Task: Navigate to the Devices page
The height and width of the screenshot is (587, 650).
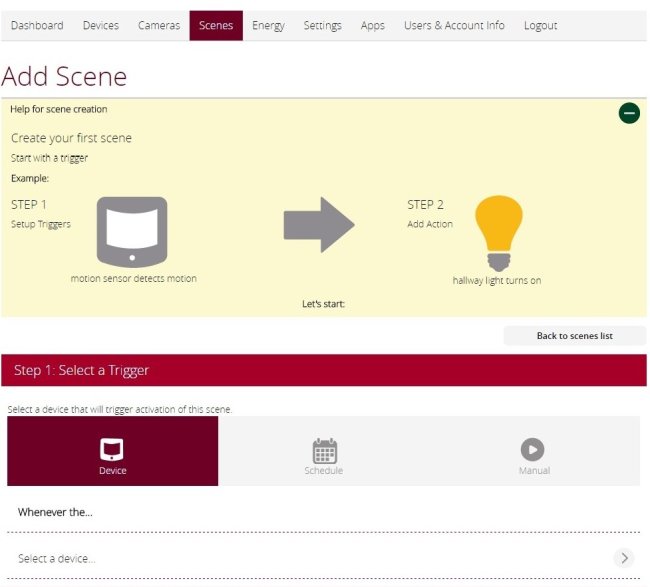Action: [x=100, y=26]
